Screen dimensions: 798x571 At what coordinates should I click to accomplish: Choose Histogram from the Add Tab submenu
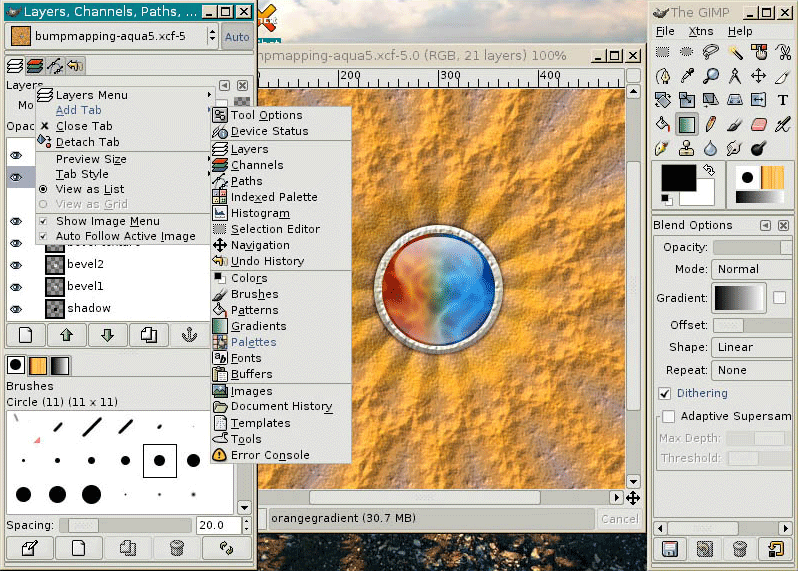coord(260,214)
